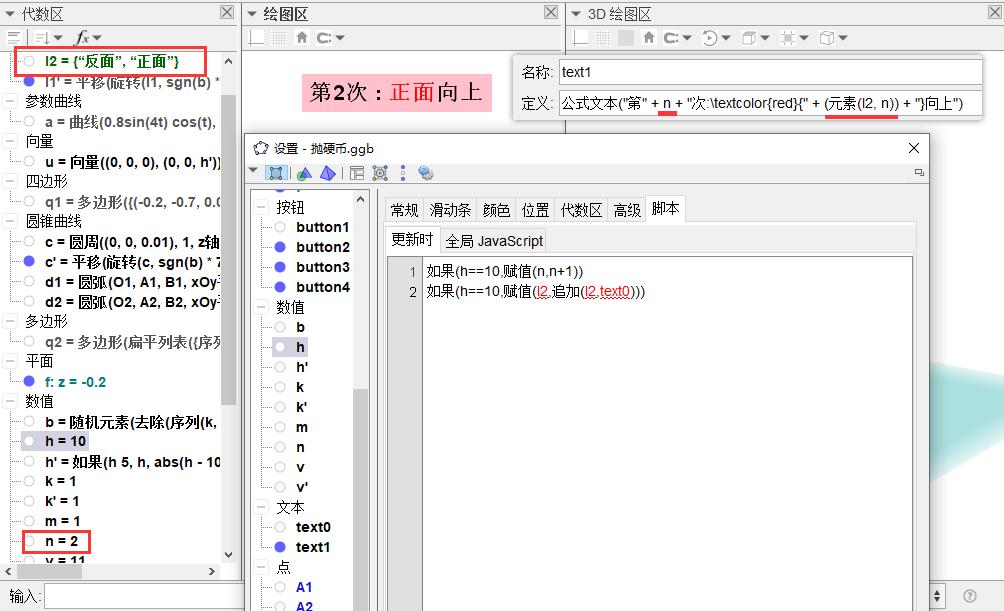Click the 名称 field containing text1

point(768,72)
